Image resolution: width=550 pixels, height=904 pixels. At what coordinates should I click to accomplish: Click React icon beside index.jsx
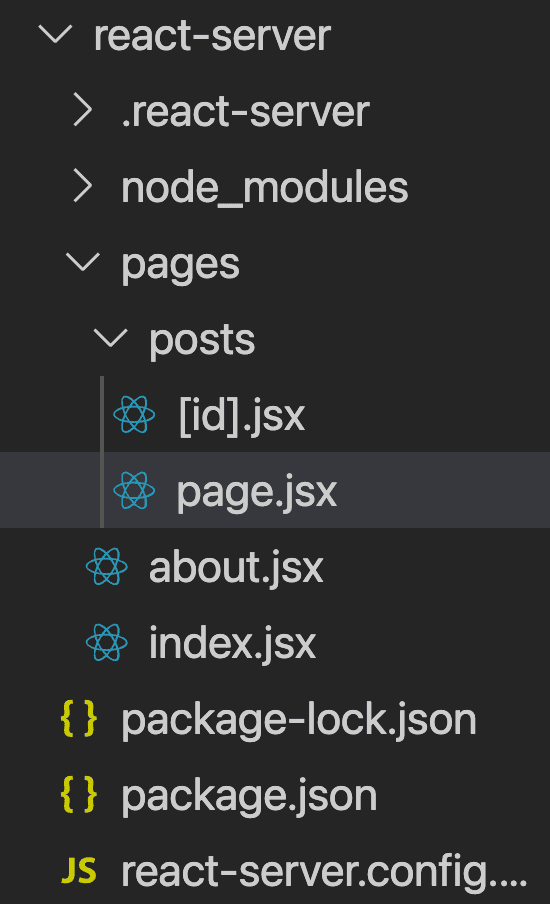click(x=106, y=642)
